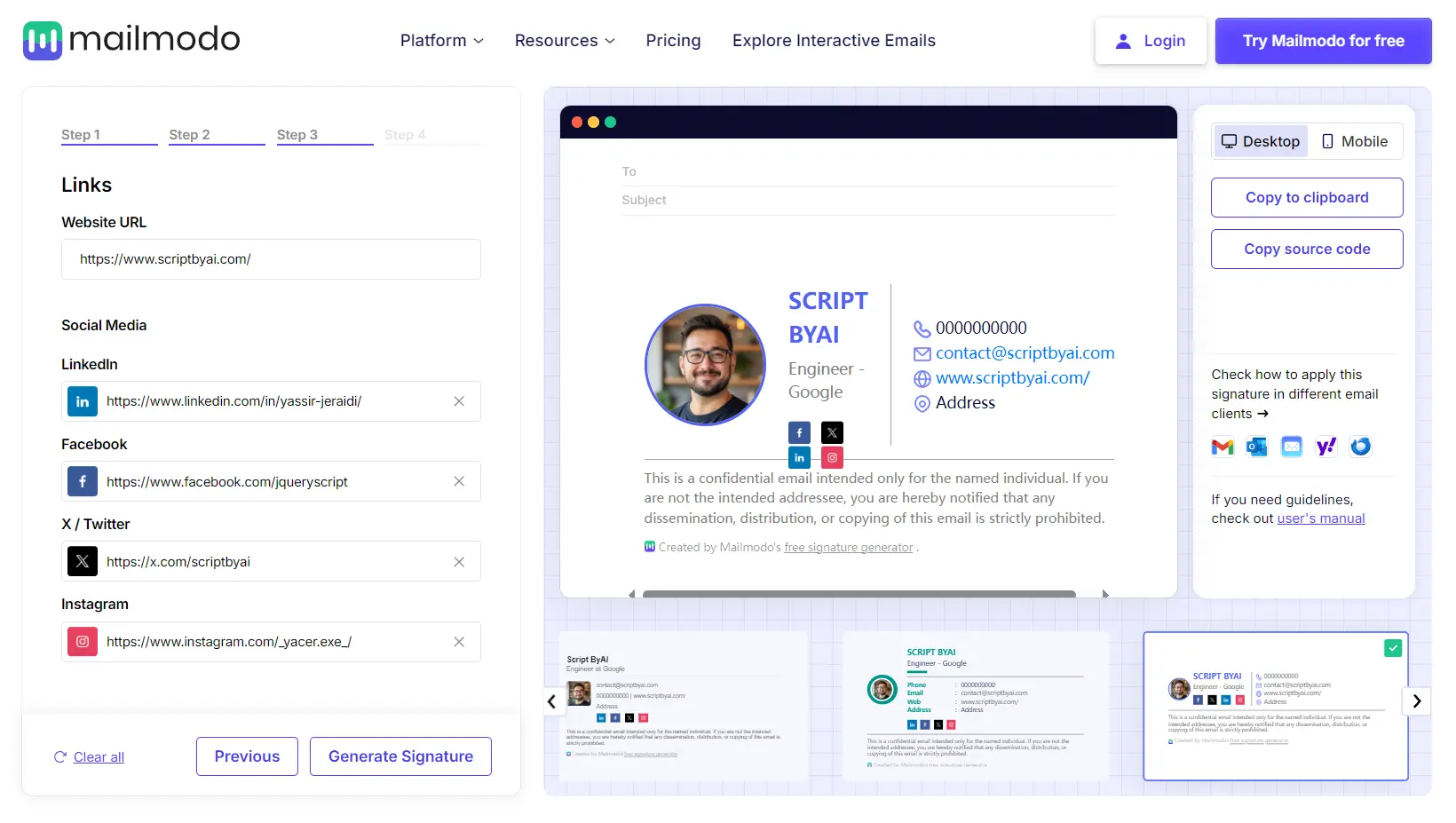Open the Pricing page
1456x823 pixels.
672,41
